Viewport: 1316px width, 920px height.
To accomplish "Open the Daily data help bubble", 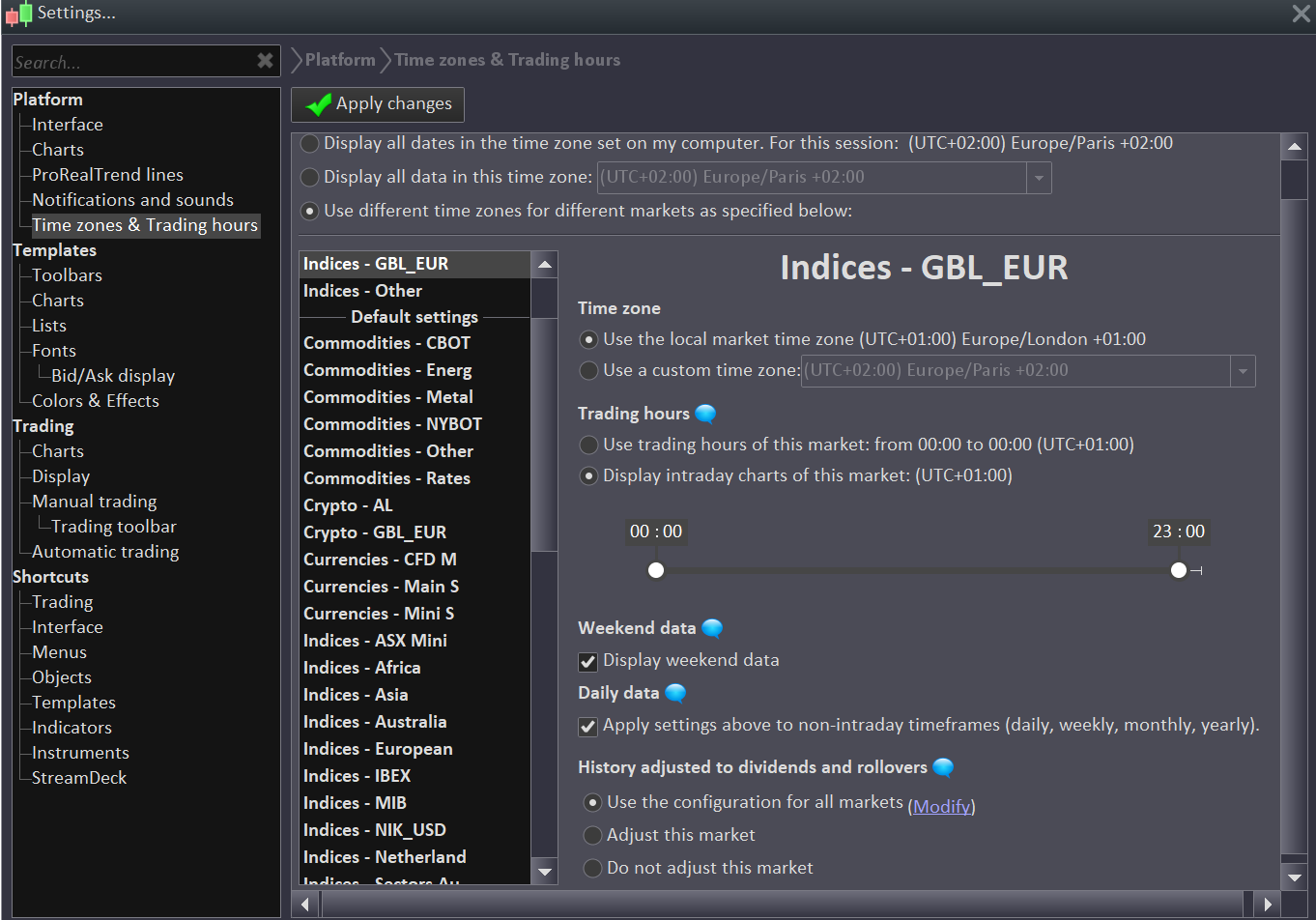I will (x=675, y=693).
